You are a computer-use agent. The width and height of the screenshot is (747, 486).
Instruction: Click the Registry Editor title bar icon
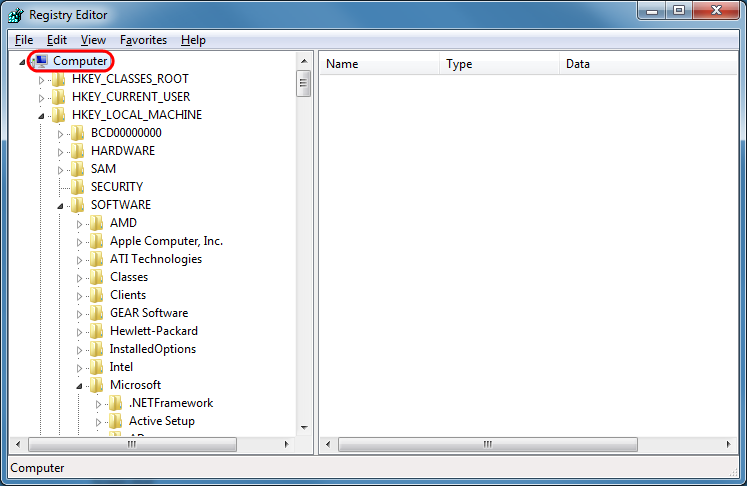[x=15, y=15]
